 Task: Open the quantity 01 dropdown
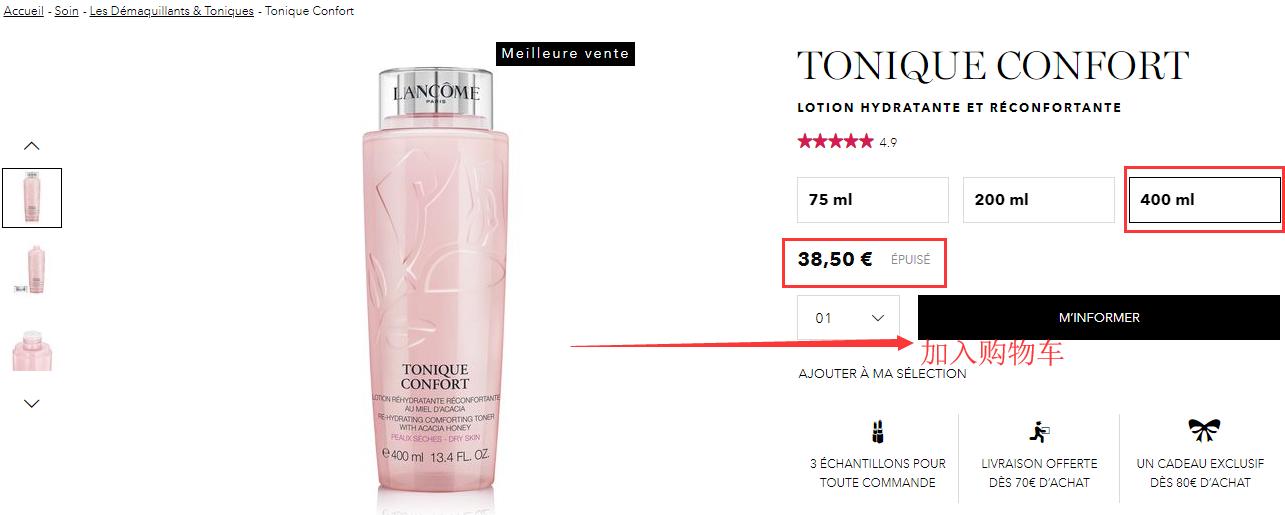pyautogui.click(x=848, y=318)
